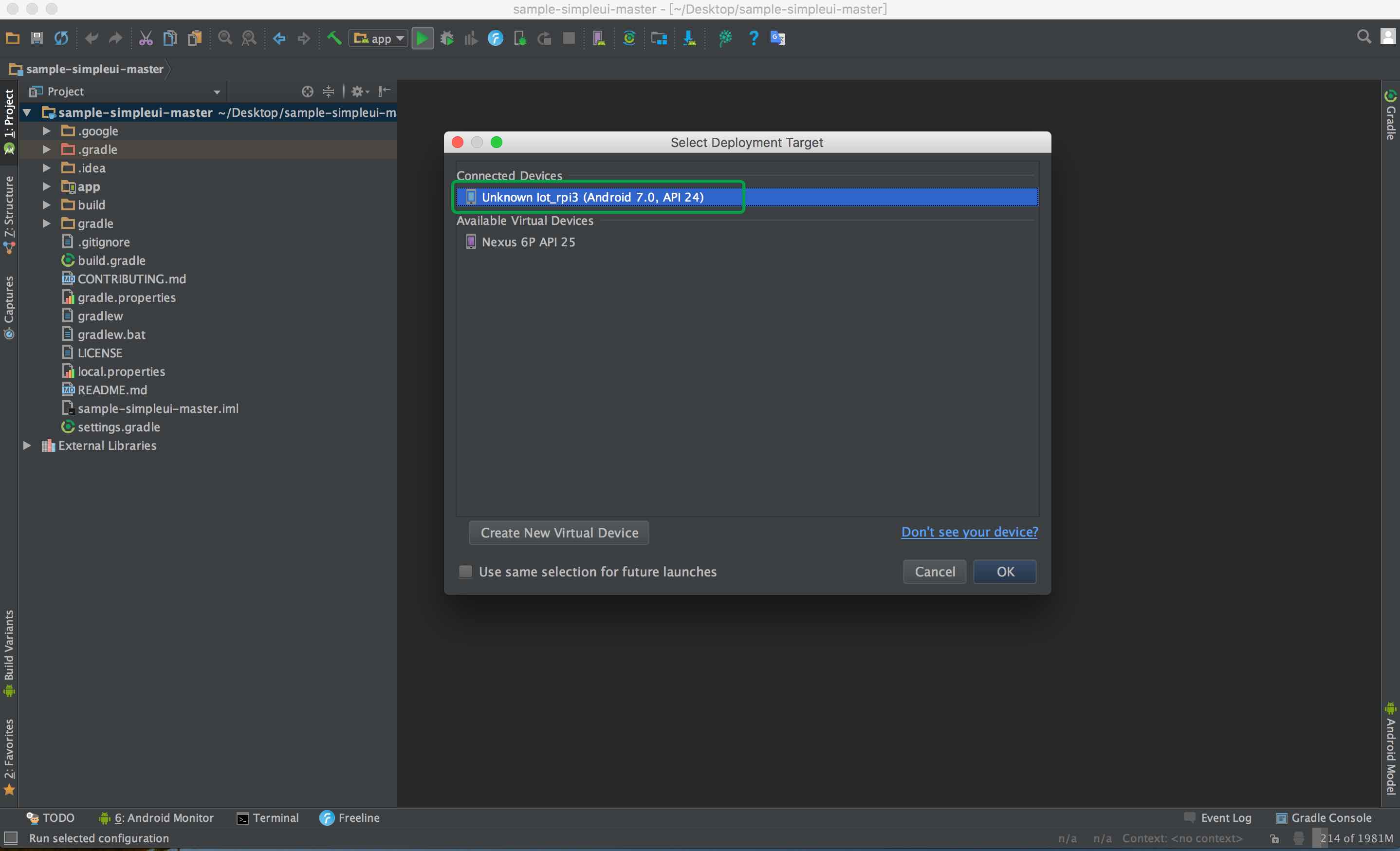
Task: Open Replace using the toolbar icon
Action: pos(249,38)
